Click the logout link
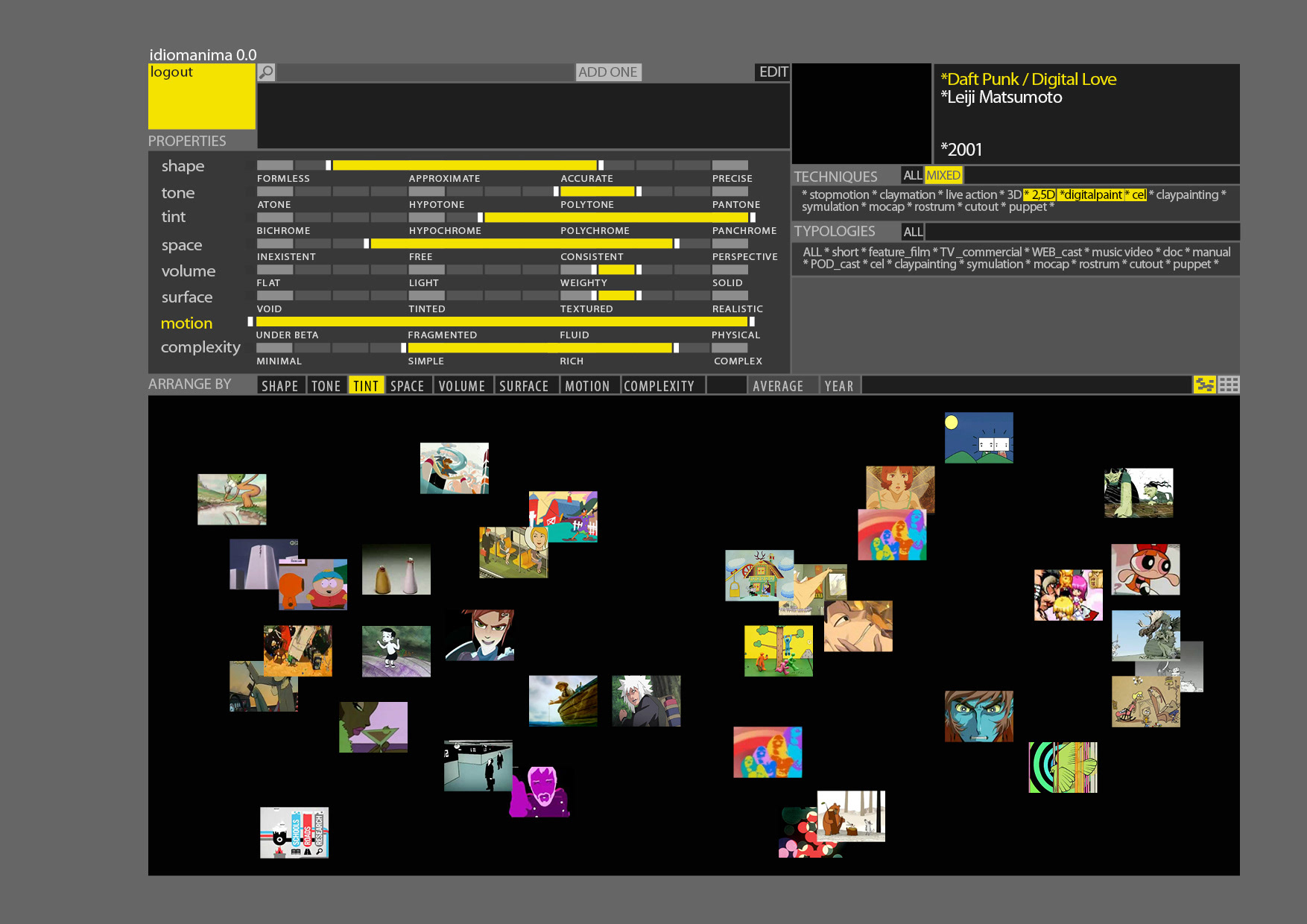This screenshot has height=924, width=1307. (171, 72)
